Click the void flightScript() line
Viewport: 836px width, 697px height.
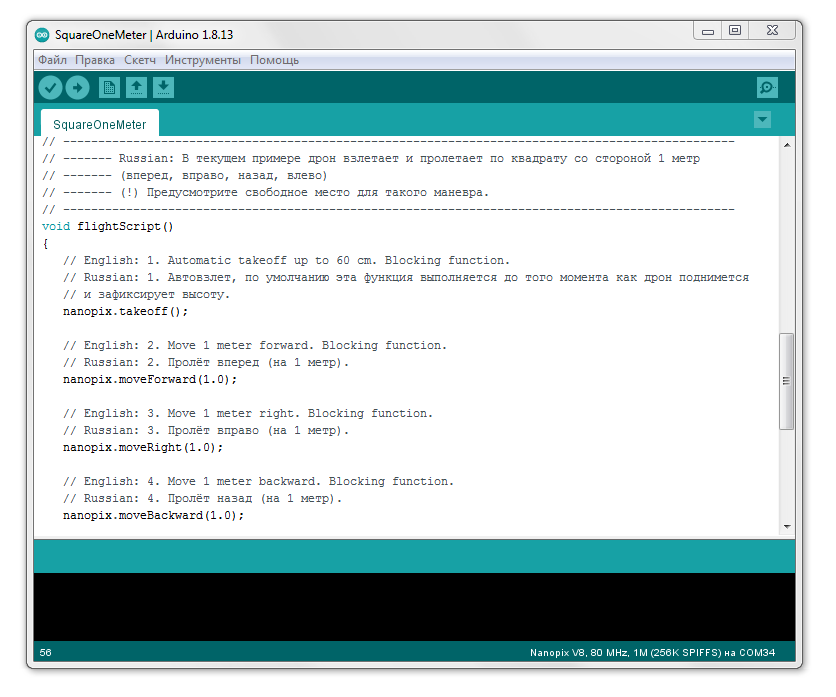click(x=108, y=227)
